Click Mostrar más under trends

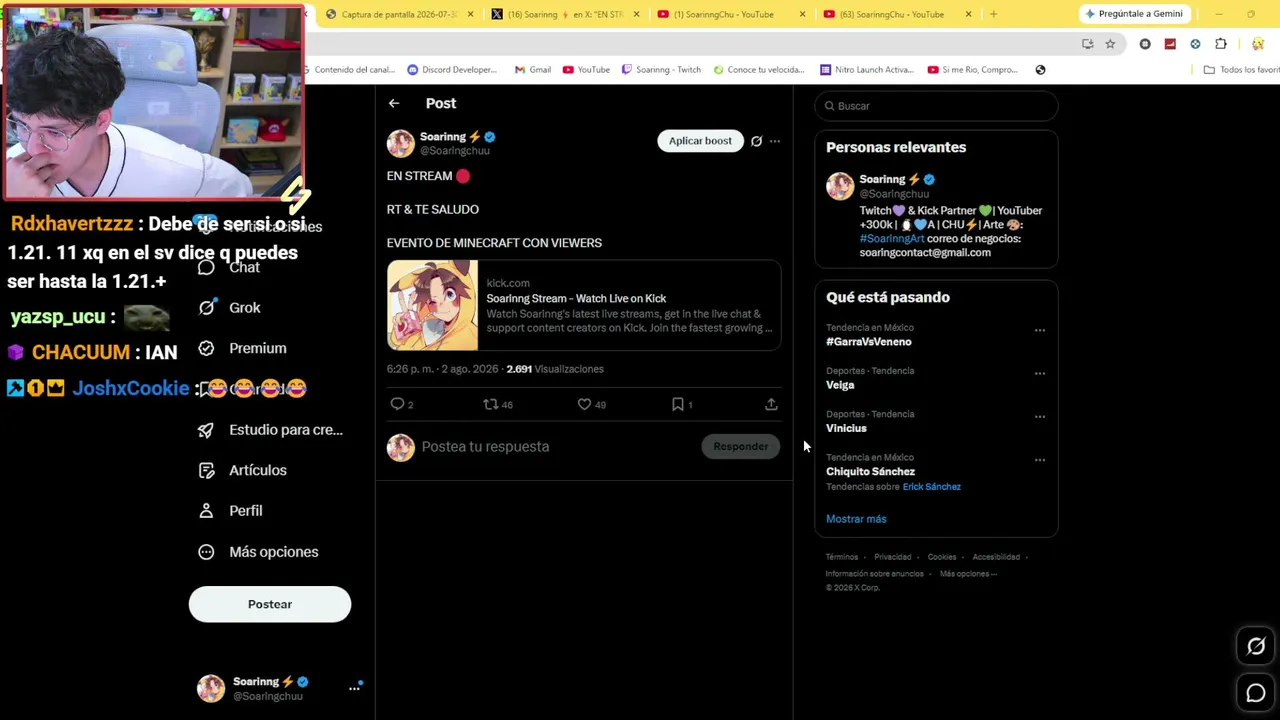click(856, 519)
